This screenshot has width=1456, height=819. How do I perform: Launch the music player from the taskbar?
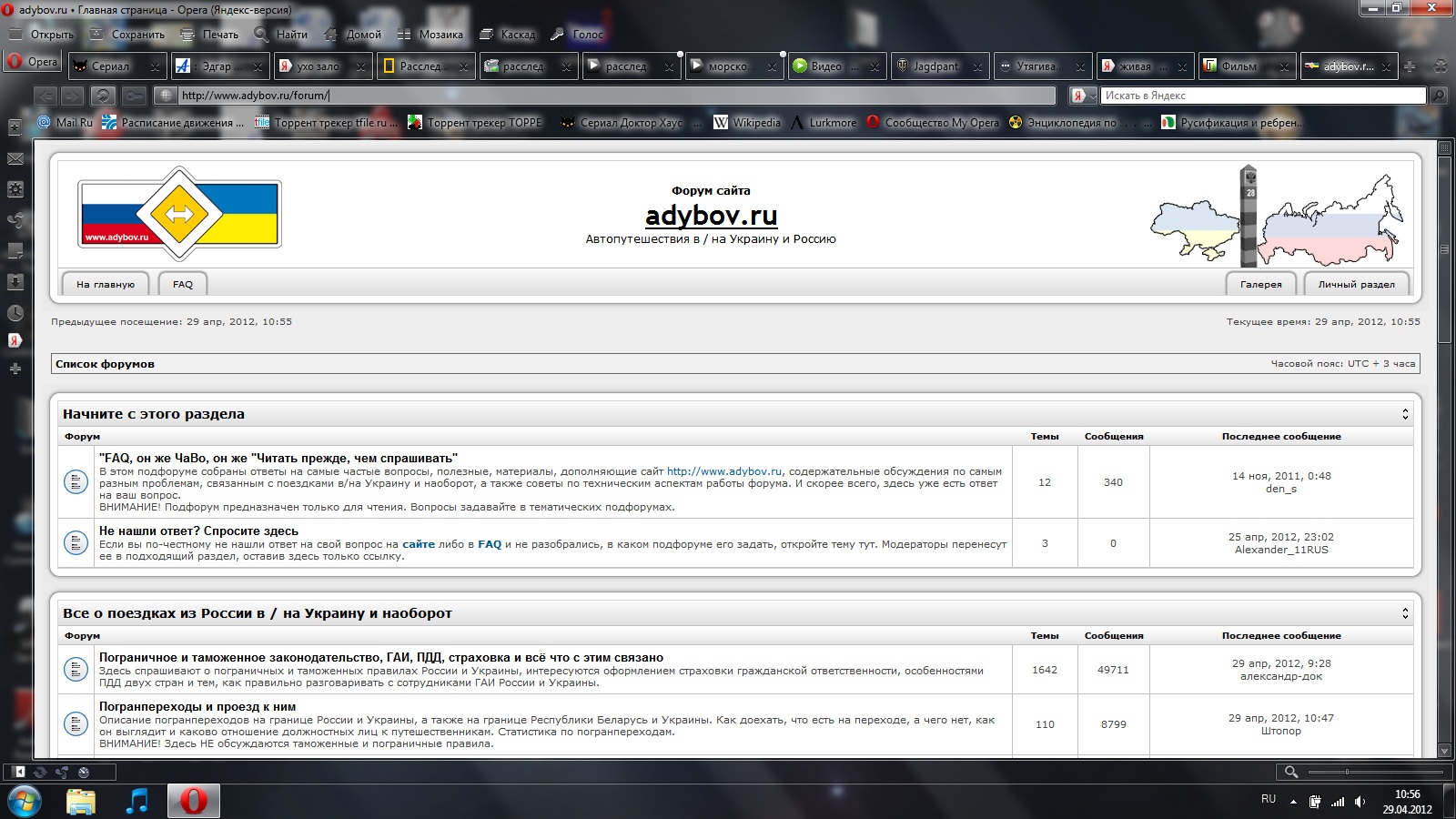click(137, 801)
